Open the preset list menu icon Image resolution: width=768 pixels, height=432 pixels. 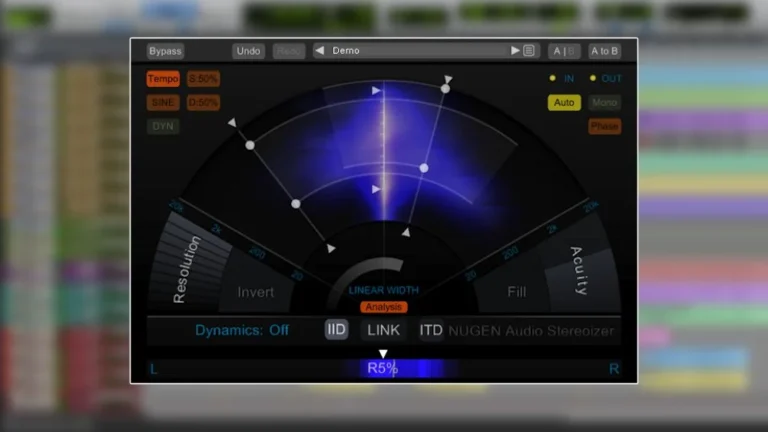click(x=529, y=50)
